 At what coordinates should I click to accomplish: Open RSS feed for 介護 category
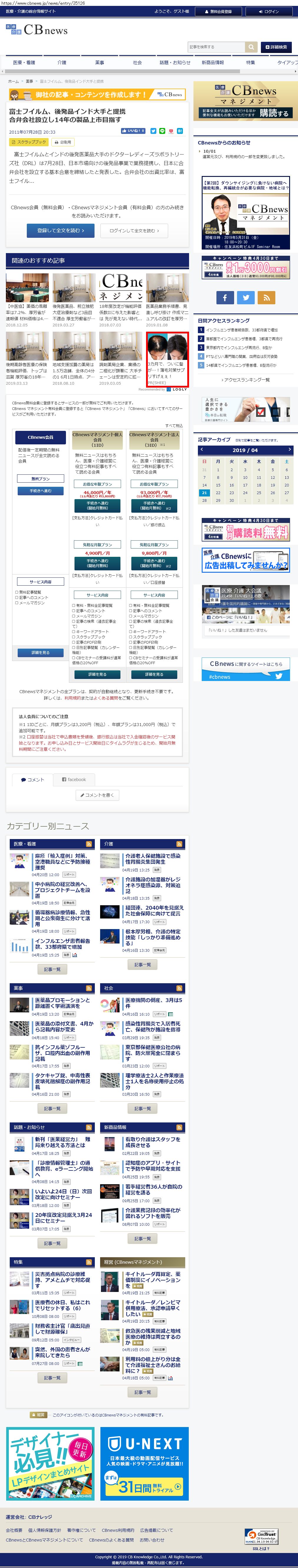pos(179,844)
